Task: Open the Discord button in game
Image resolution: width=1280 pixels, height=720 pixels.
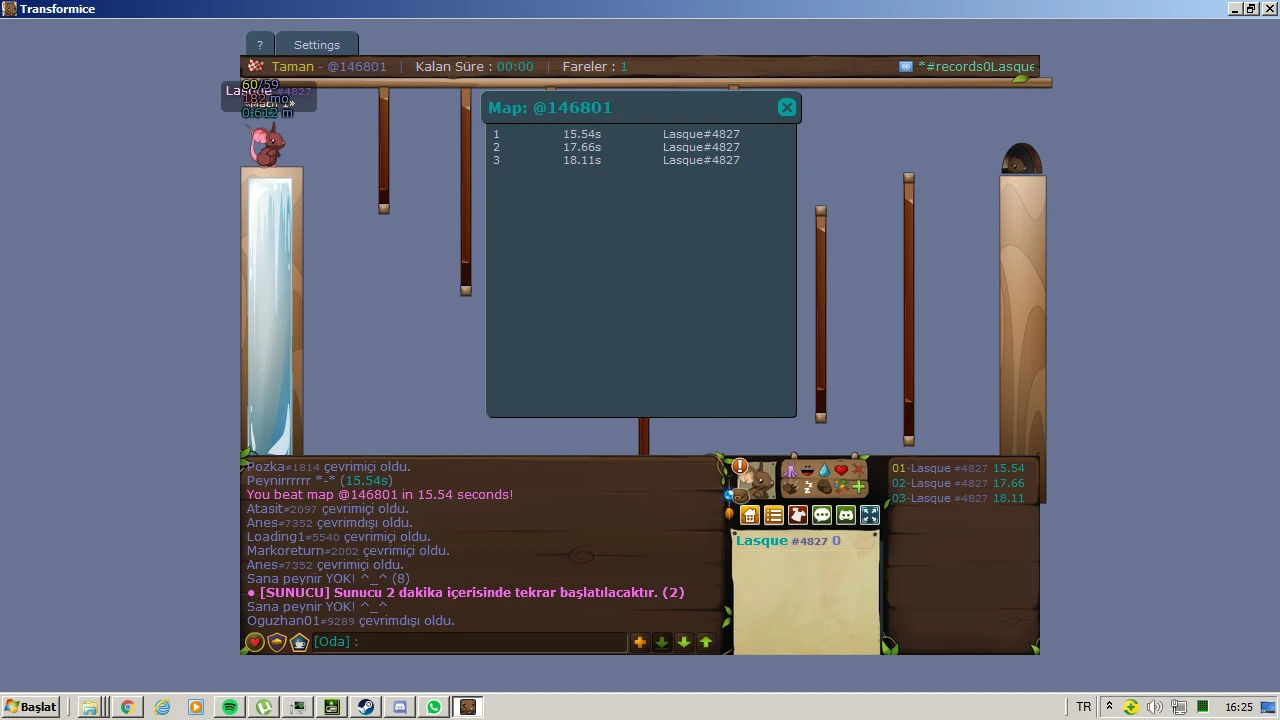Action: pyautogui.click(x=846, y=515)
